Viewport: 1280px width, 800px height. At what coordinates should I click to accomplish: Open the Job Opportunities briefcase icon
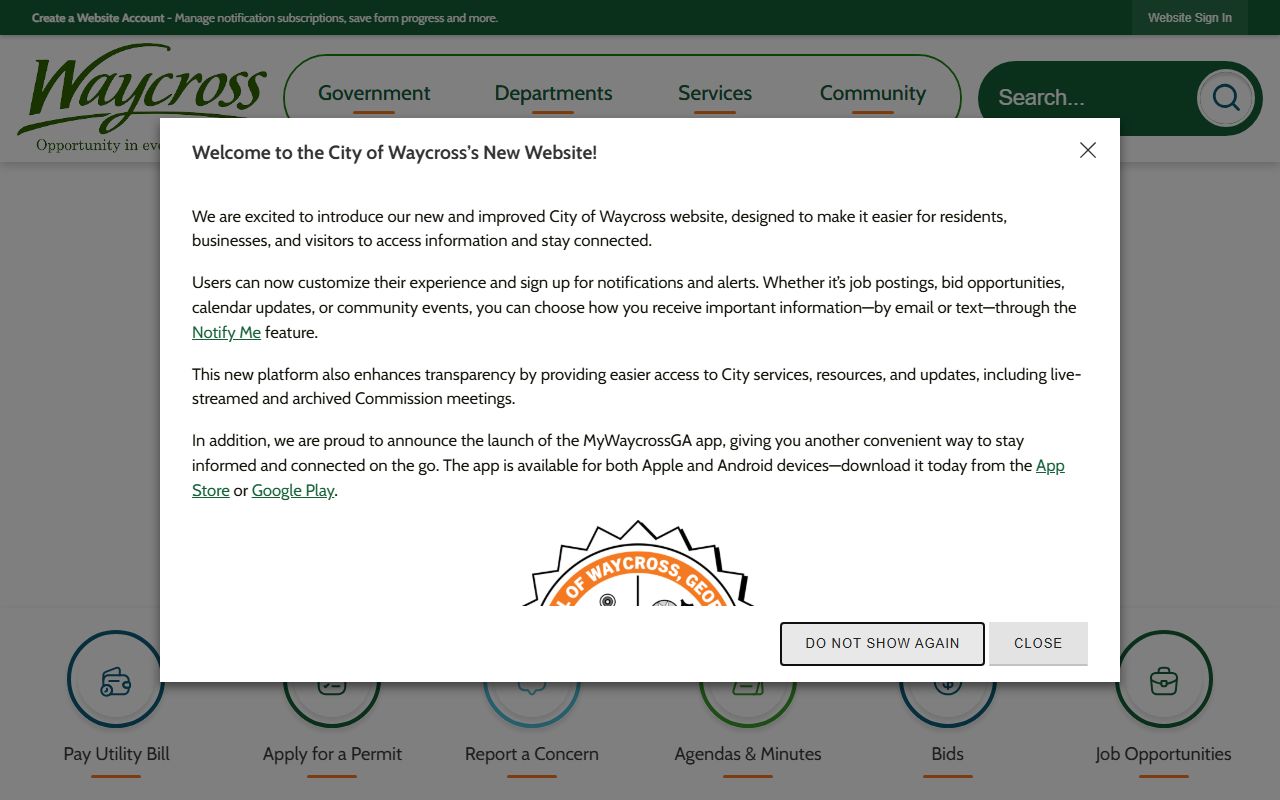1164,679
